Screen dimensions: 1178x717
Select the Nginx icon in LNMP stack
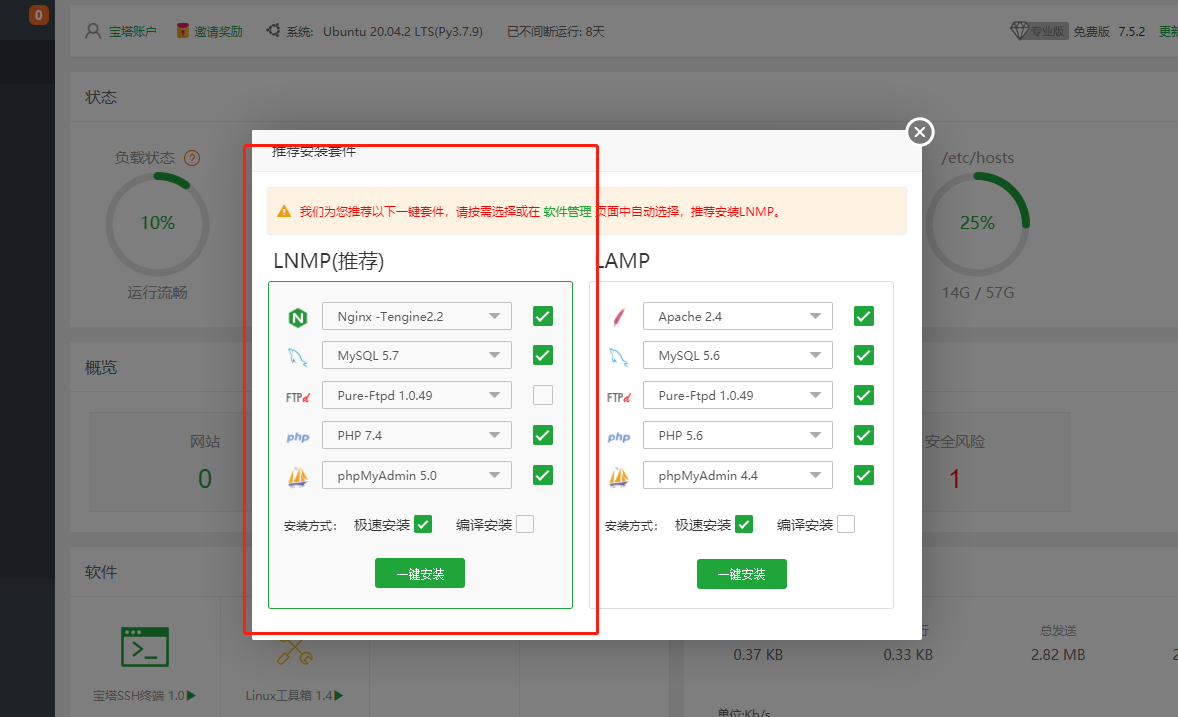(x=297, y=315)
